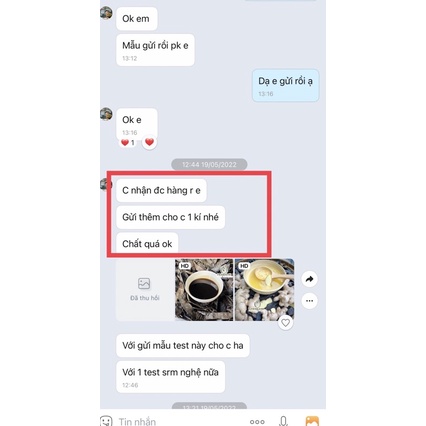Tap the '12:44 19/05/2022' date separator
The height and width of the screenshot is (426, 426).
tap(209, 164)
